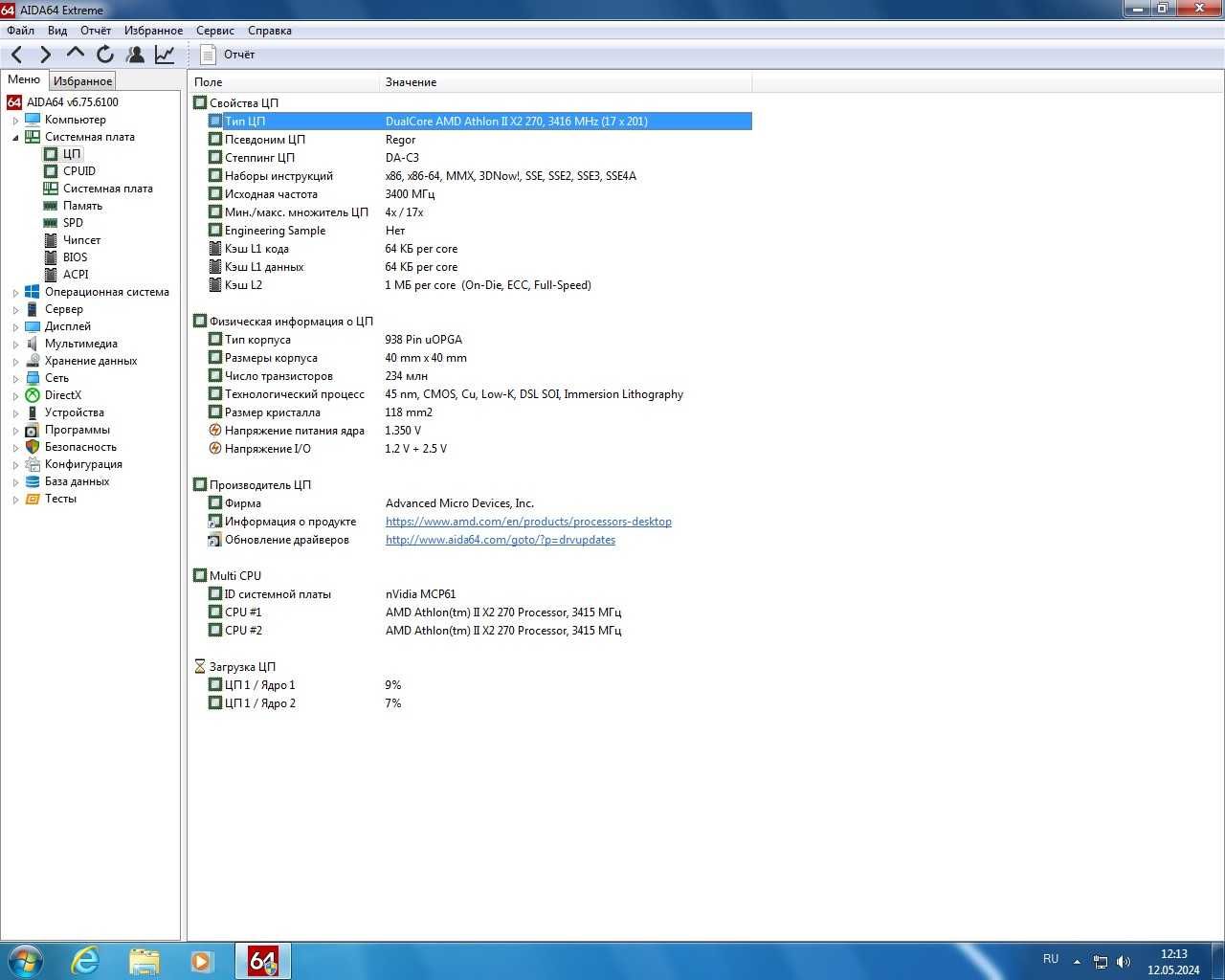Open the aida64.com drvupdates link

coord(501,540)
